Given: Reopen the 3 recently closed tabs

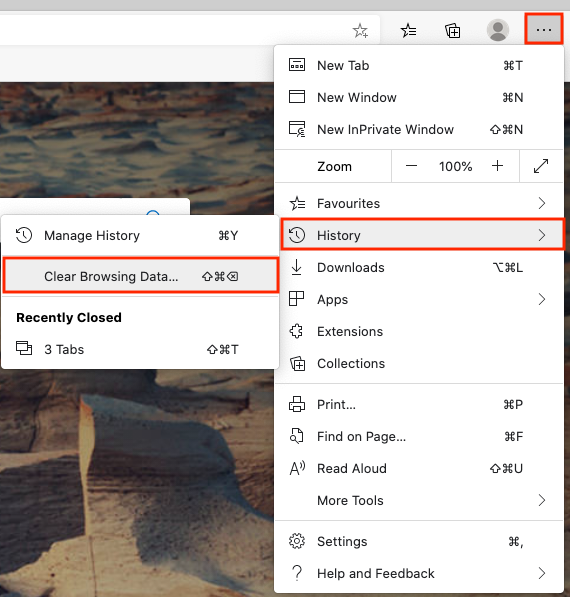Looking at the screenshot, I should tap(141, 349).
